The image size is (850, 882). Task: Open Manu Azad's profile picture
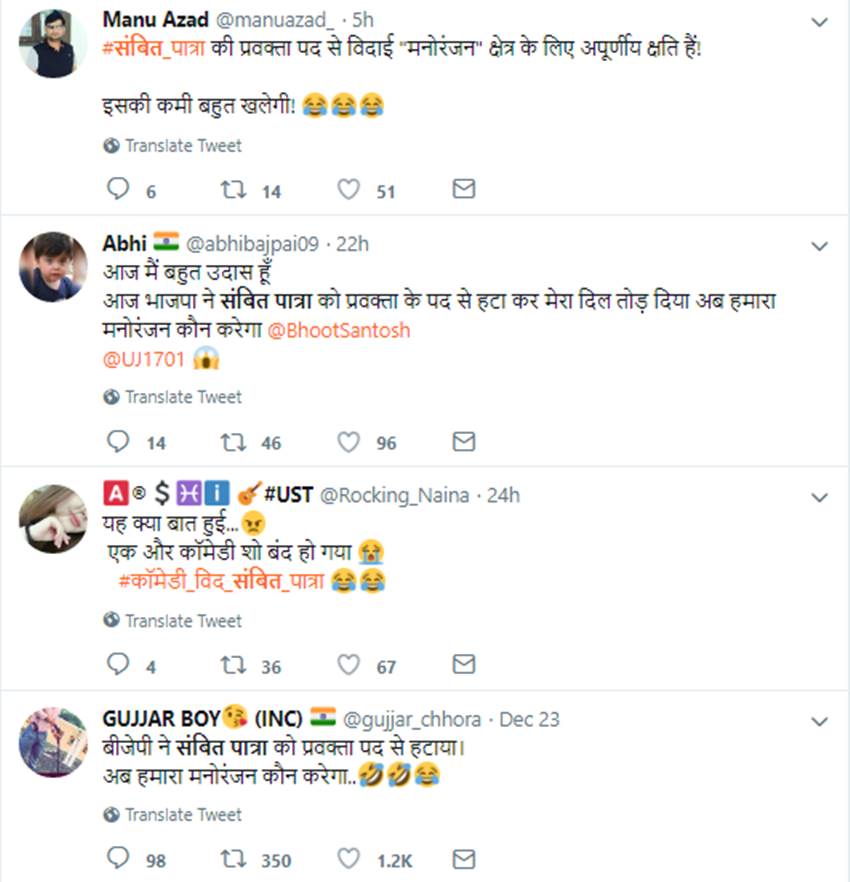click(54, 44)
